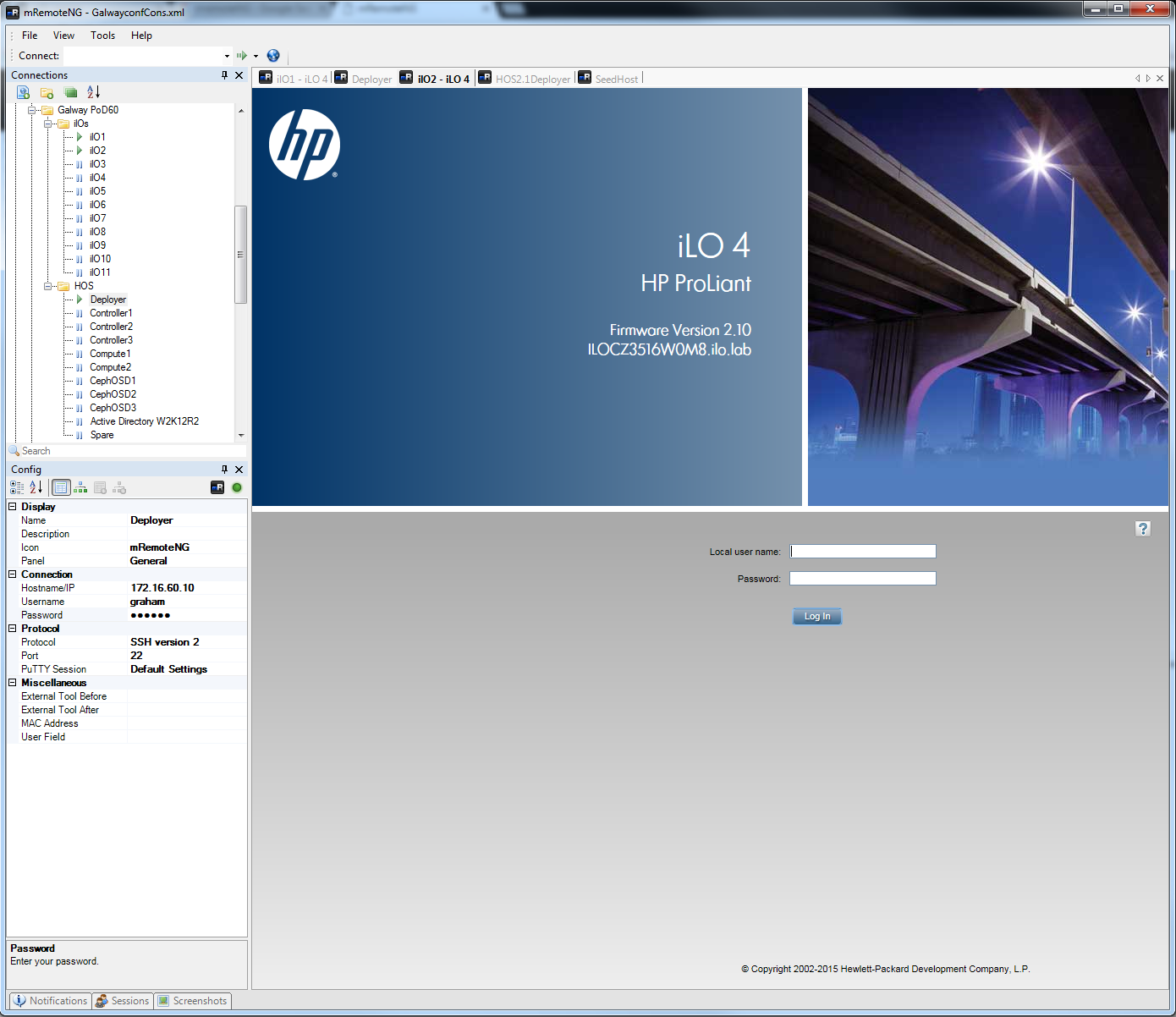The height and width of the screenshot is (1017, 1176).
Task: Switch to the Deployer connection tab
Action: click(x=364, y=79)
